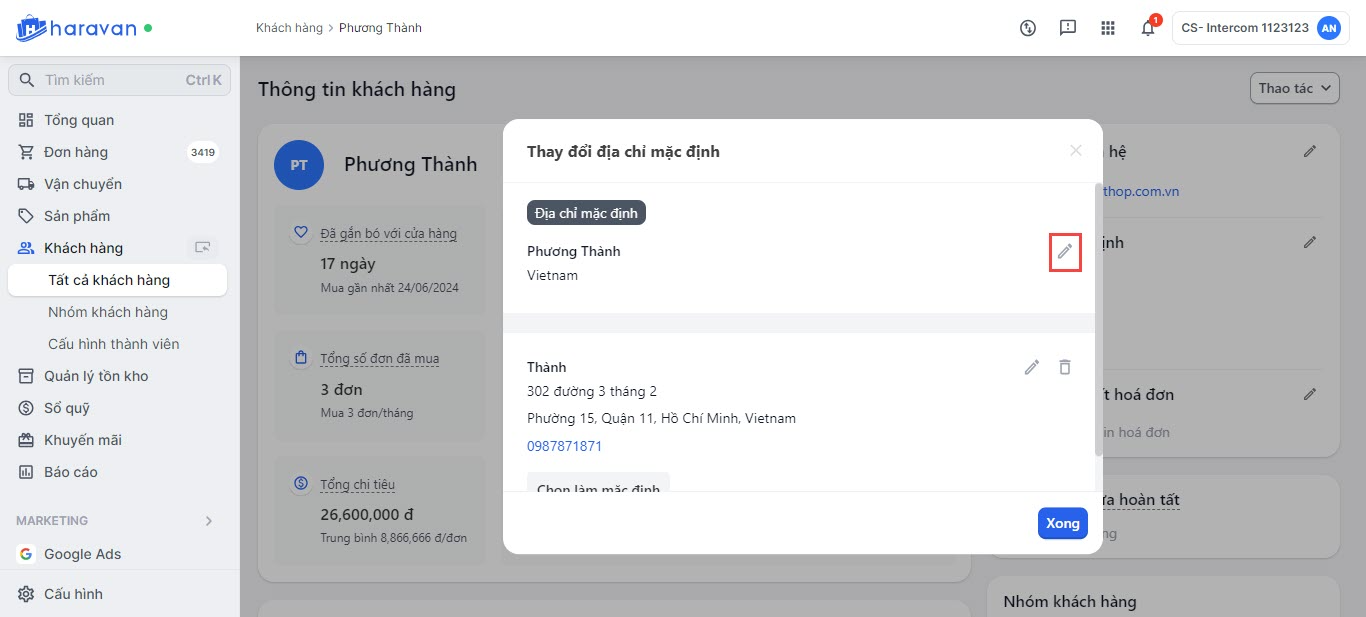Click the Xong button
The height and width of the screenshot is (617, 1366).
(1062, 523)
